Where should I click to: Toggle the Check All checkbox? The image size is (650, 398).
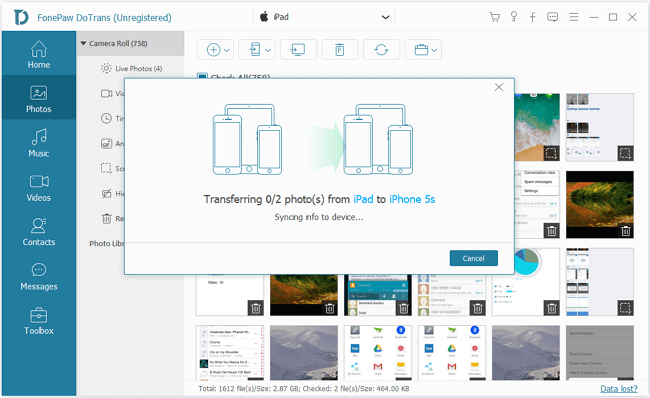202,76
